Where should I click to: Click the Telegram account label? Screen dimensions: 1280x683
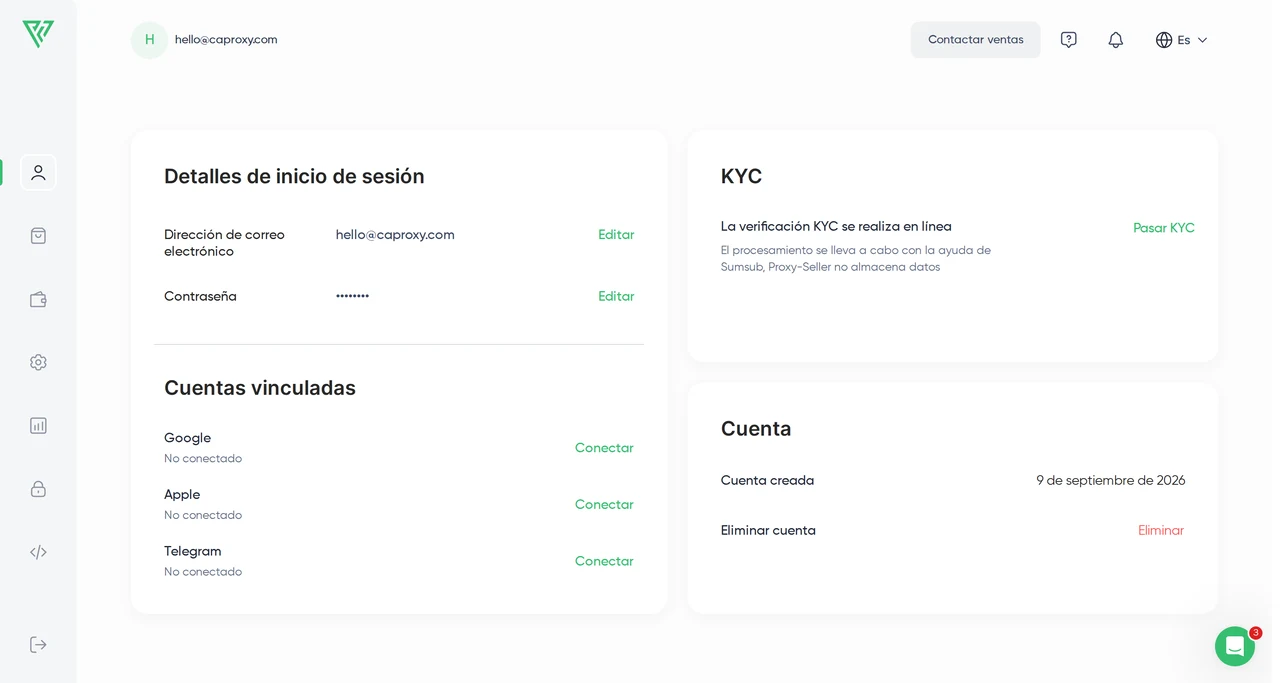193,551
